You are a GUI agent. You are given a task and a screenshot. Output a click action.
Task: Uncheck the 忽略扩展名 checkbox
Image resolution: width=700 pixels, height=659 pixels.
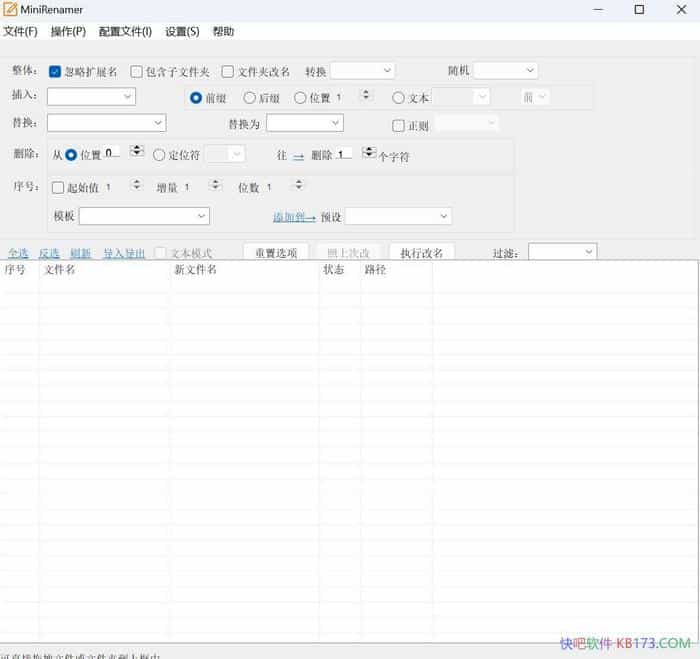pyautogui.click(x=55, y=72)
